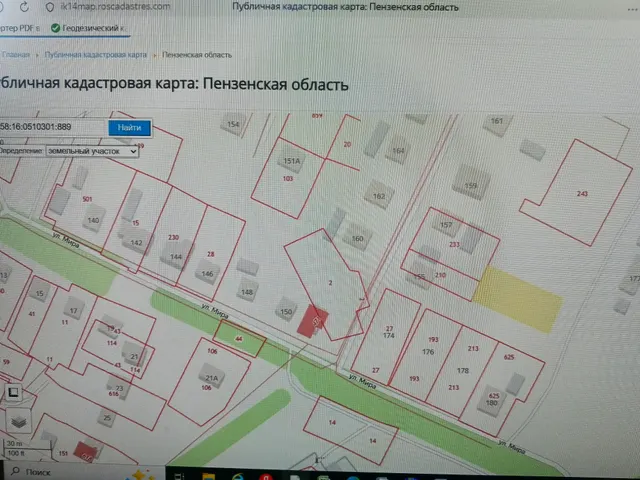The image size is (640, 480).
Task: Click the square map tool icon above layers
Action: pos(13,393)
